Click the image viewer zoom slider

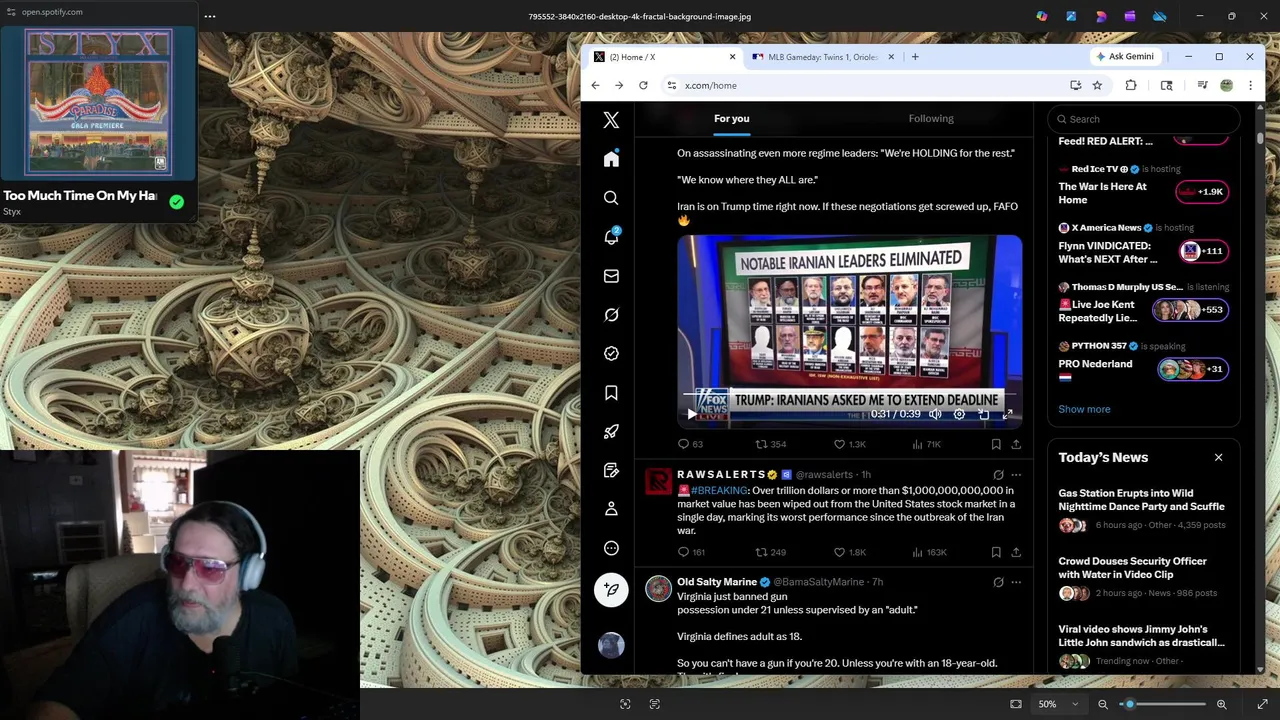click(1162, 704)
